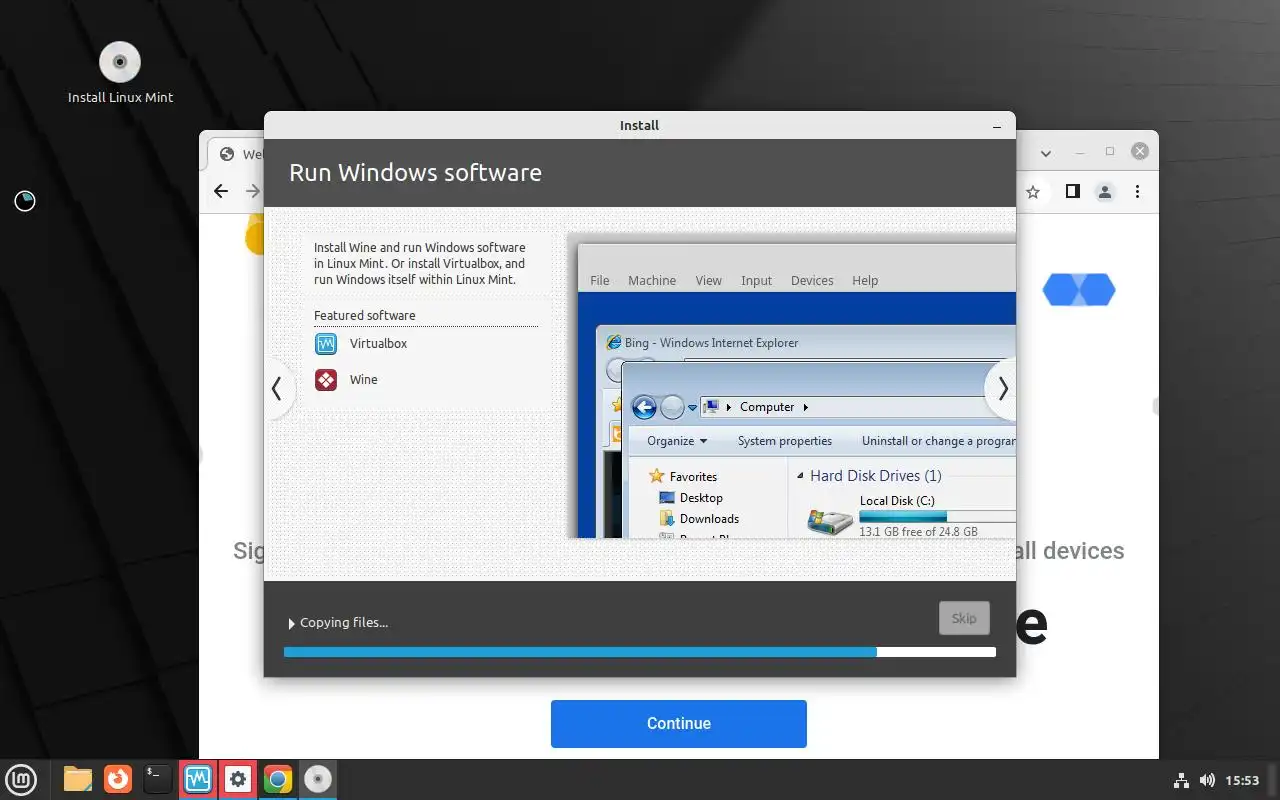
Task: Click the Help menu in the slide screenshot
Action: (865, 281)
